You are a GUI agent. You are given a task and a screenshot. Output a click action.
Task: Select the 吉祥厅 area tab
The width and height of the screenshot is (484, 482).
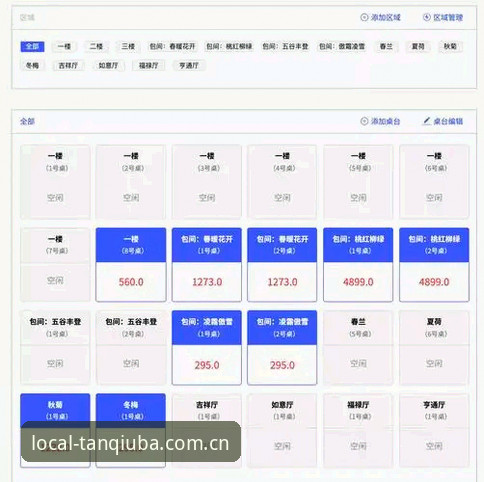[68, 65]
